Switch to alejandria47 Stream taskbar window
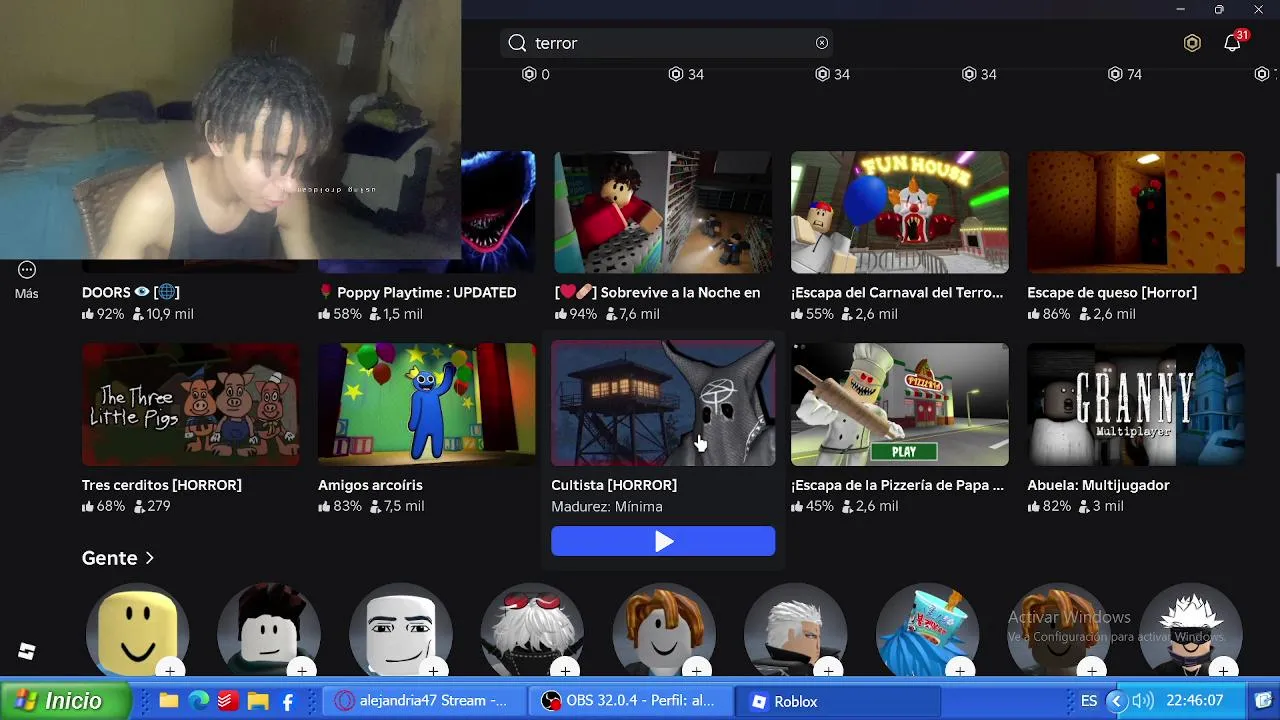The height and width of the screenshot is (720, 1280). click(x=423, y=701)
